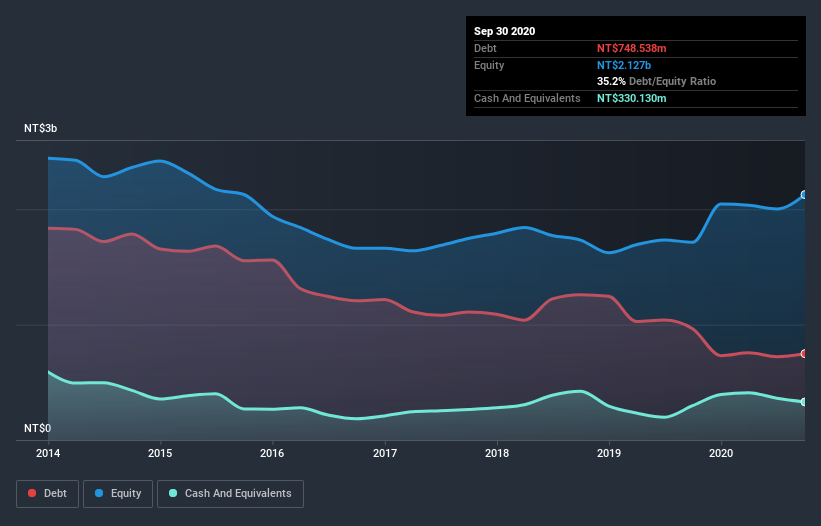Click the Equity value NT$2.127b in tooltip
The width and height of the screenshot is (821, 526).
click(x=624, y=65)
